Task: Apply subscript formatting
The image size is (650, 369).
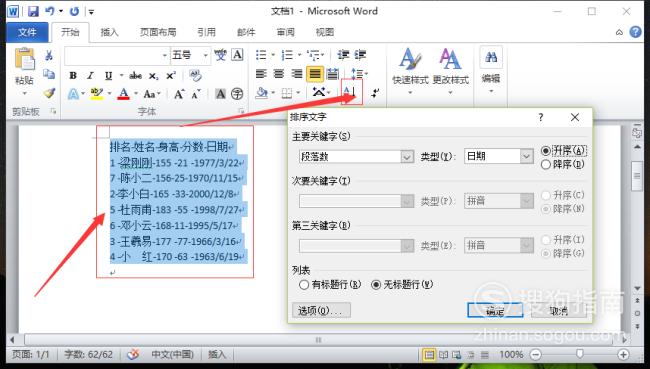Action: 153,76
